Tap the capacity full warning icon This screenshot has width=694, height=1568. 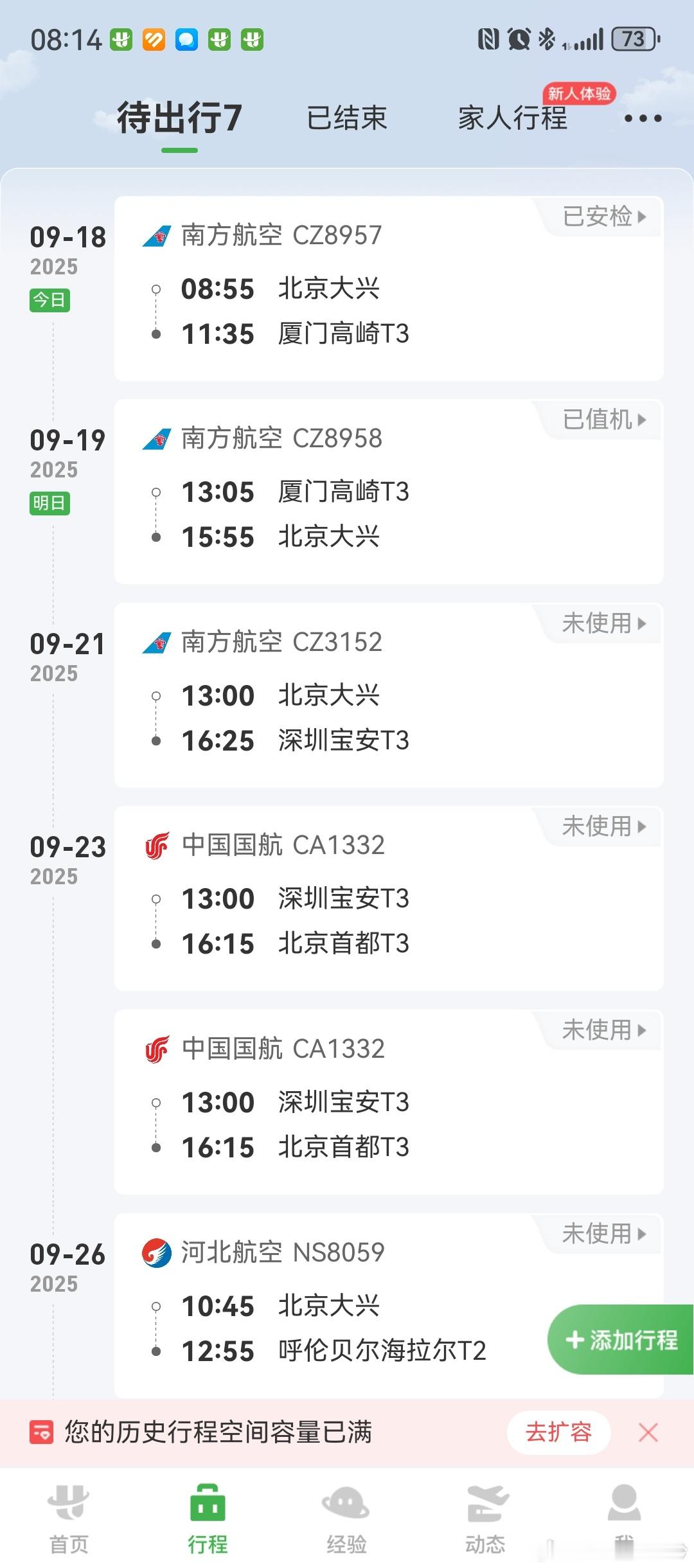[42, 1432]
